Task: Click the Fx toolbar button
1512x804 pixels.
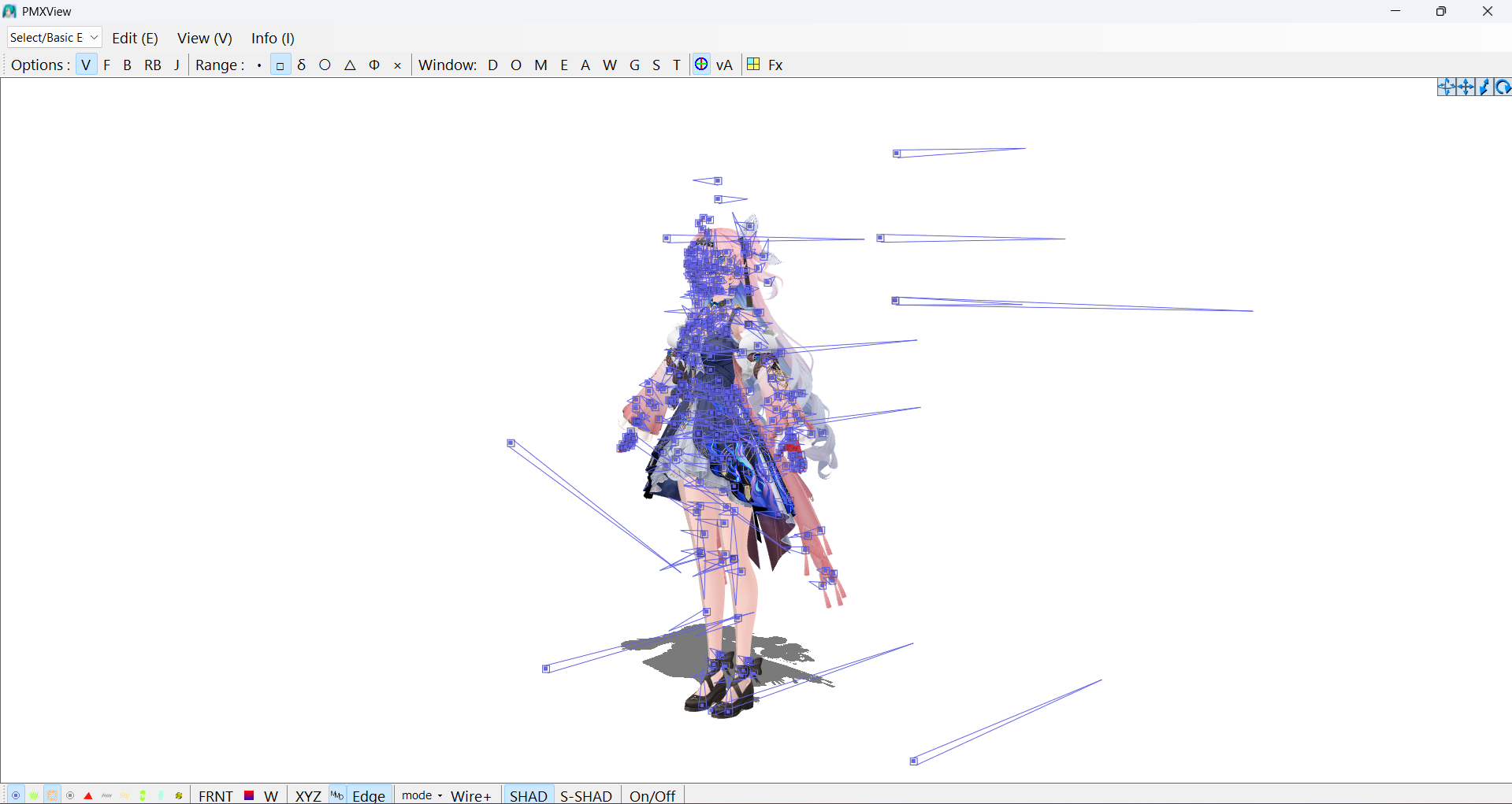Action: click(x=775, y=65)
